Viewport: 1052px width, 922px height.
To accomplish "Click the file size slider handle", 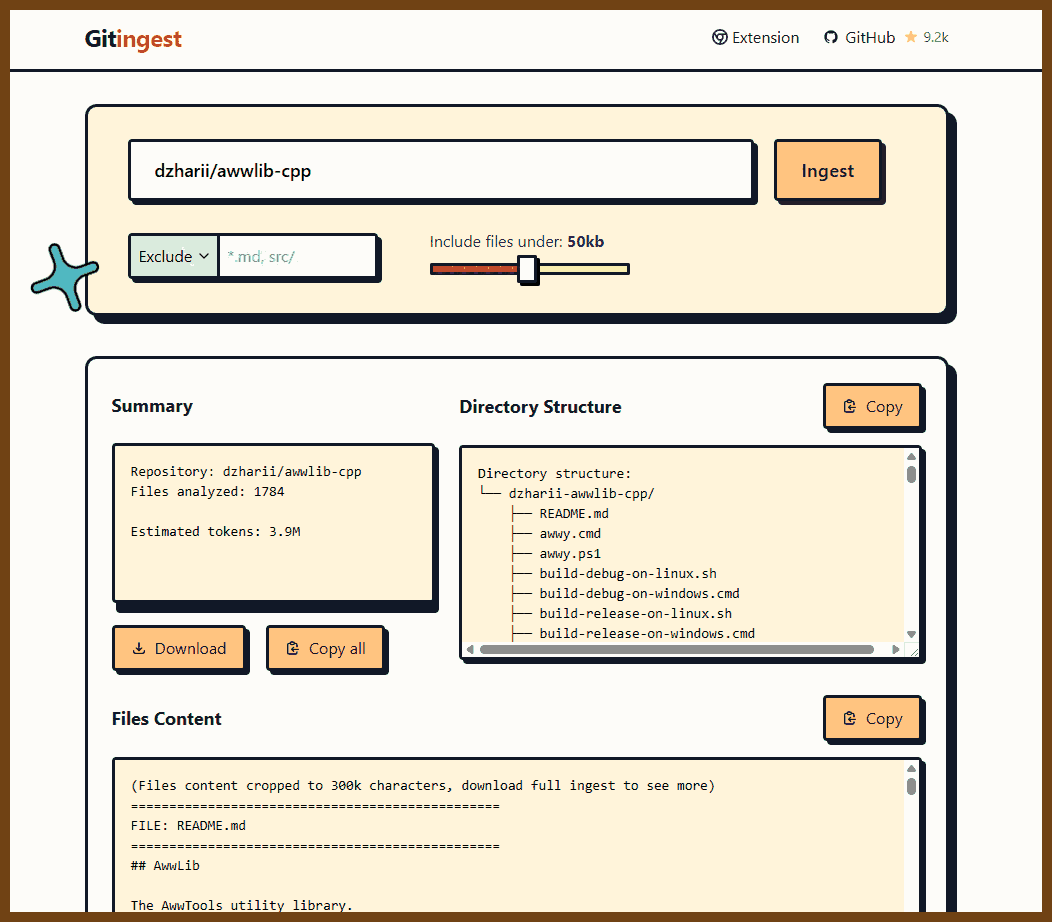I will (x=527, y=269).
